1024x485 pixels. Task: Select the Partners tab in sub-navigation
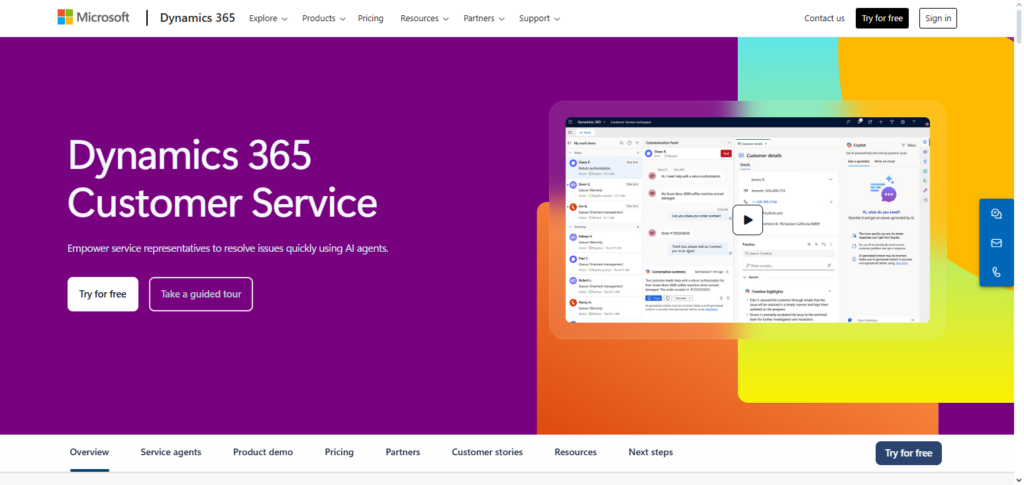coord(403,452)
